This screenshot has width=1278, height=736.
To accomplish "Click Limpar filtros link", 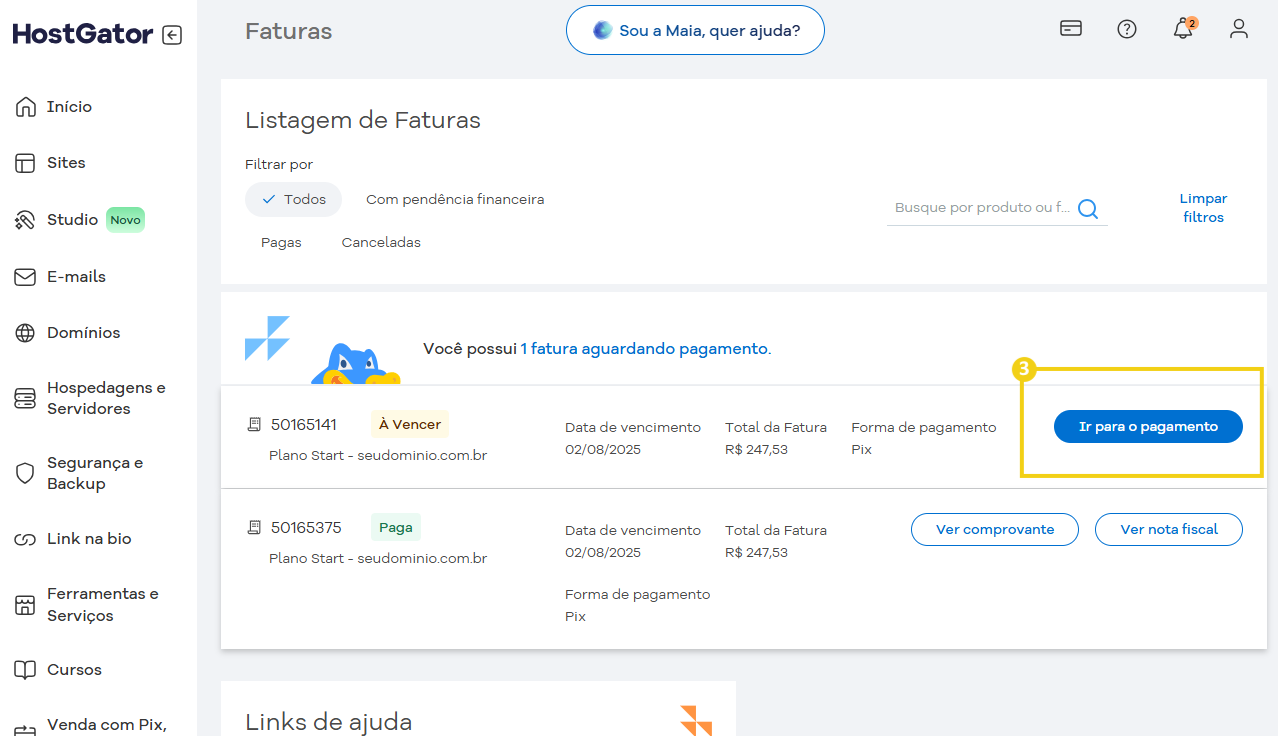I will point(1203,208).
